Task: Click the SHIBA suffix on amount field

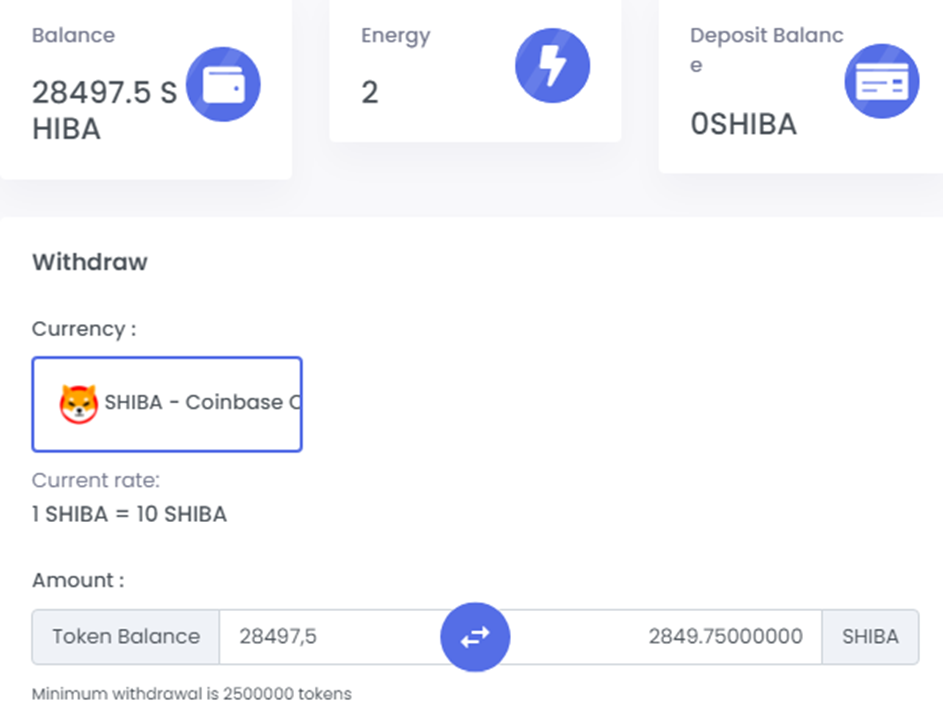Action: click(x=870, y=637)
